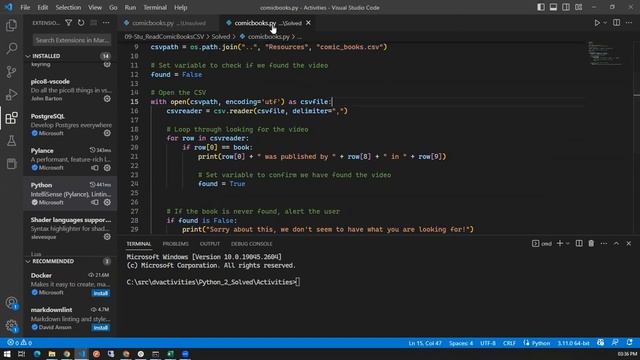Select Python language mode in status bar
The width and height of the screenshot is (640, 360).
pyautogui.click(x=541, y=343)
